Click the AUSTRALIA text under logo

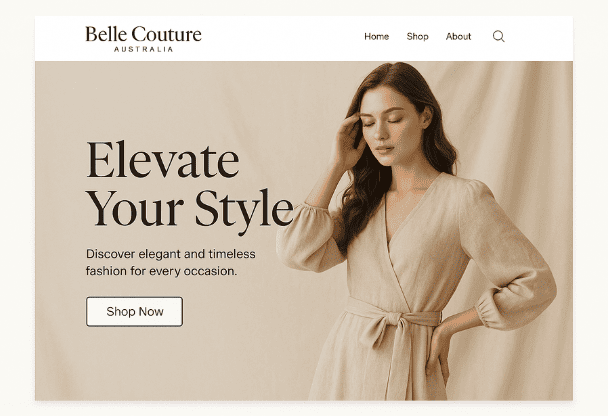pyautogui.click(x=143, y=49)
